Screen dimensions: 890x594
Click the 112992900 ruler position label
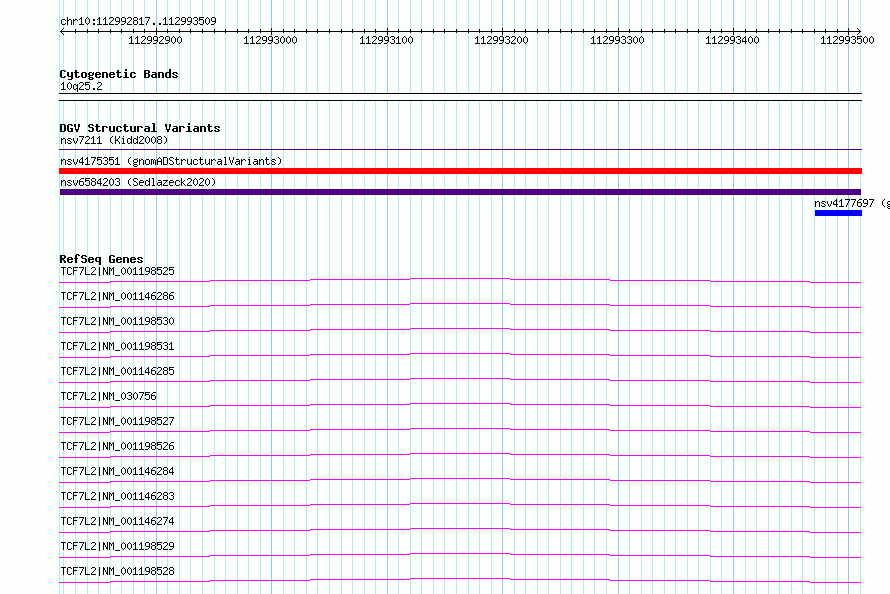(x=155, y=40)
